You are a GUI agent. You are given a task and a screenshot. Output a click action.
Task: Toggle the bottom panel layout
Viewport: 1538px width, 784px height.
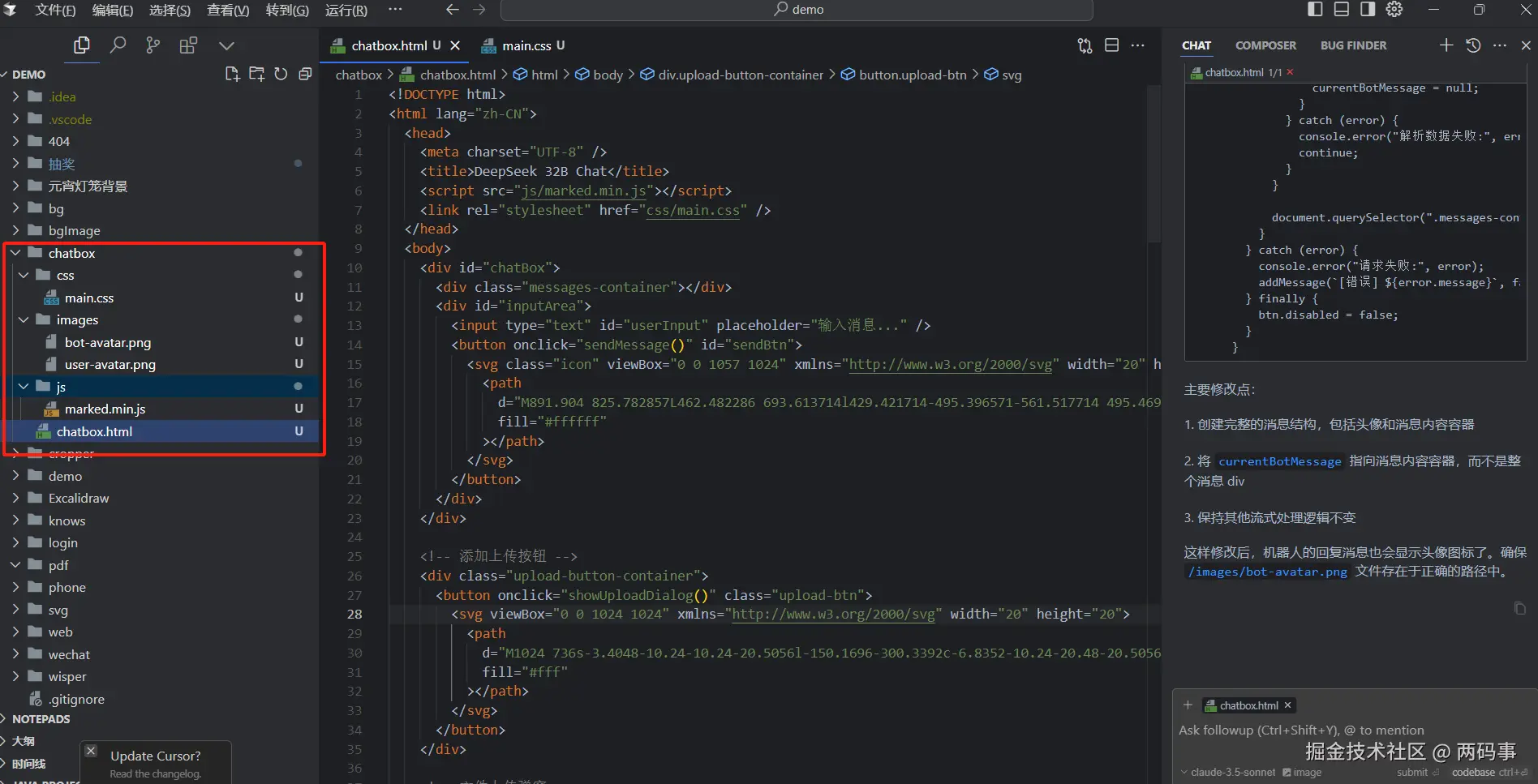[x=1342, y=9]
